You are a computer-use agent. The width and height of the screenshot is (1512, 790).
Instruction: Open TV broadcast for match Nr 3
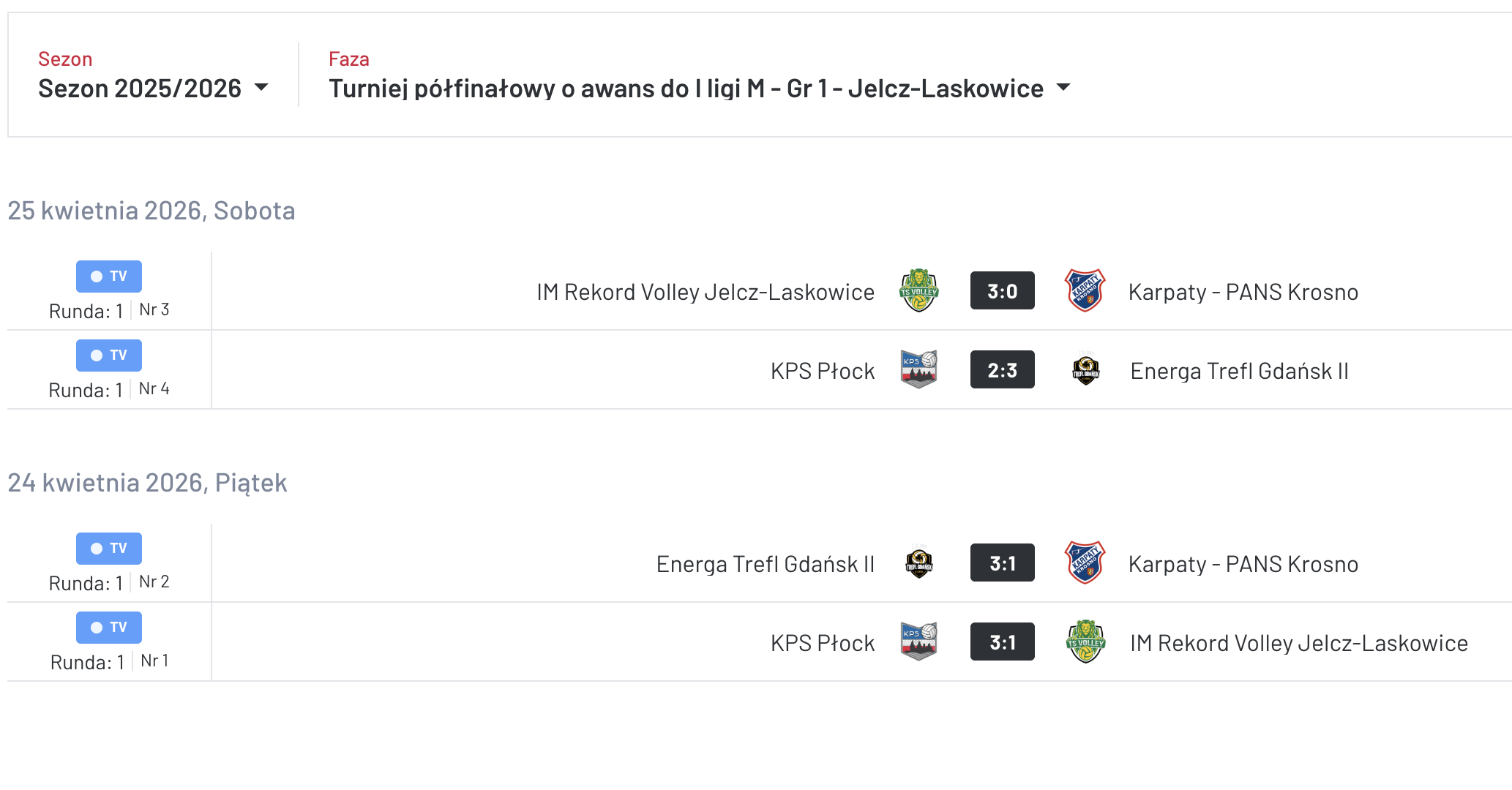click(x=109, y=276)
